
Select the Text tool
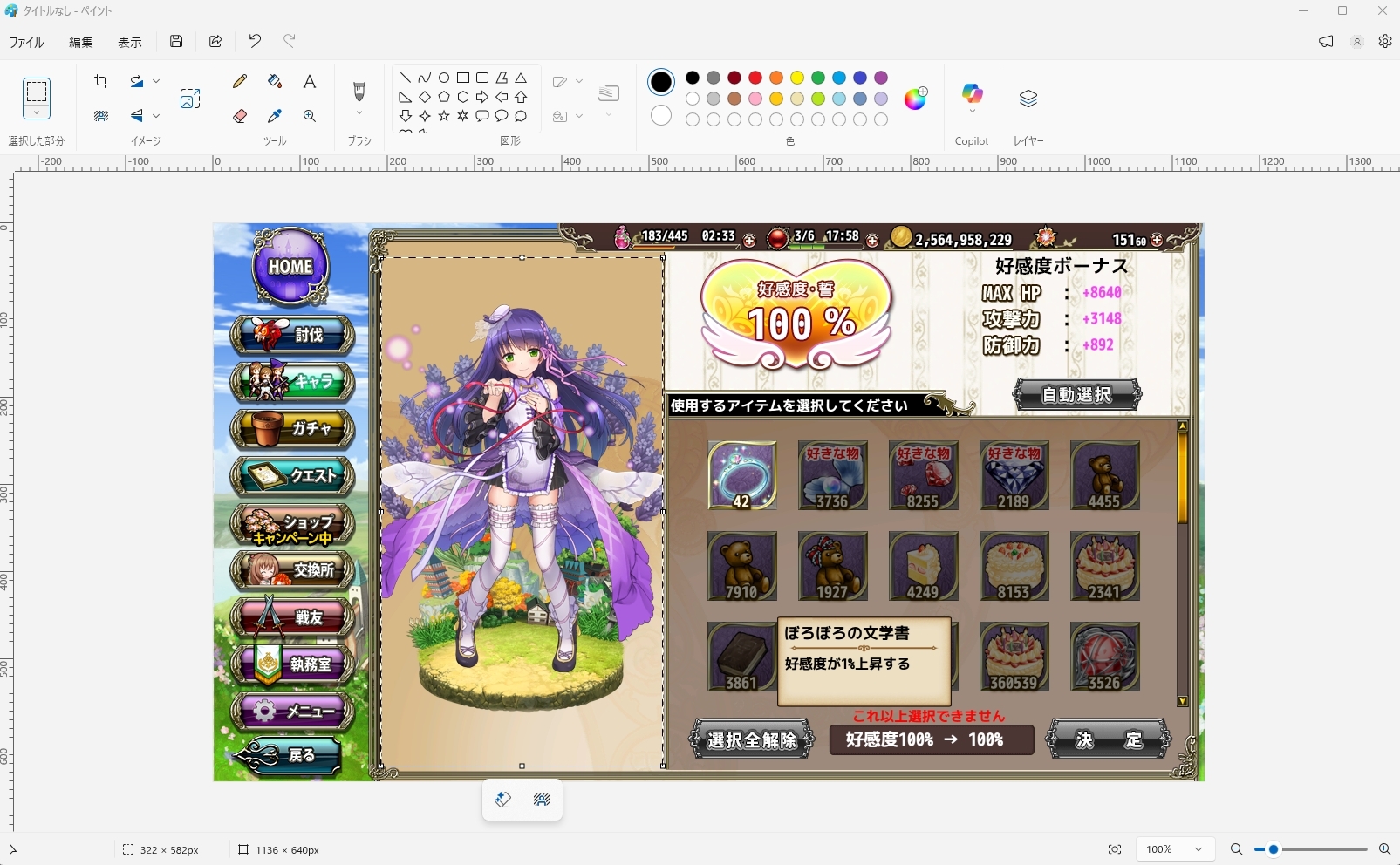tap(309, 81)
